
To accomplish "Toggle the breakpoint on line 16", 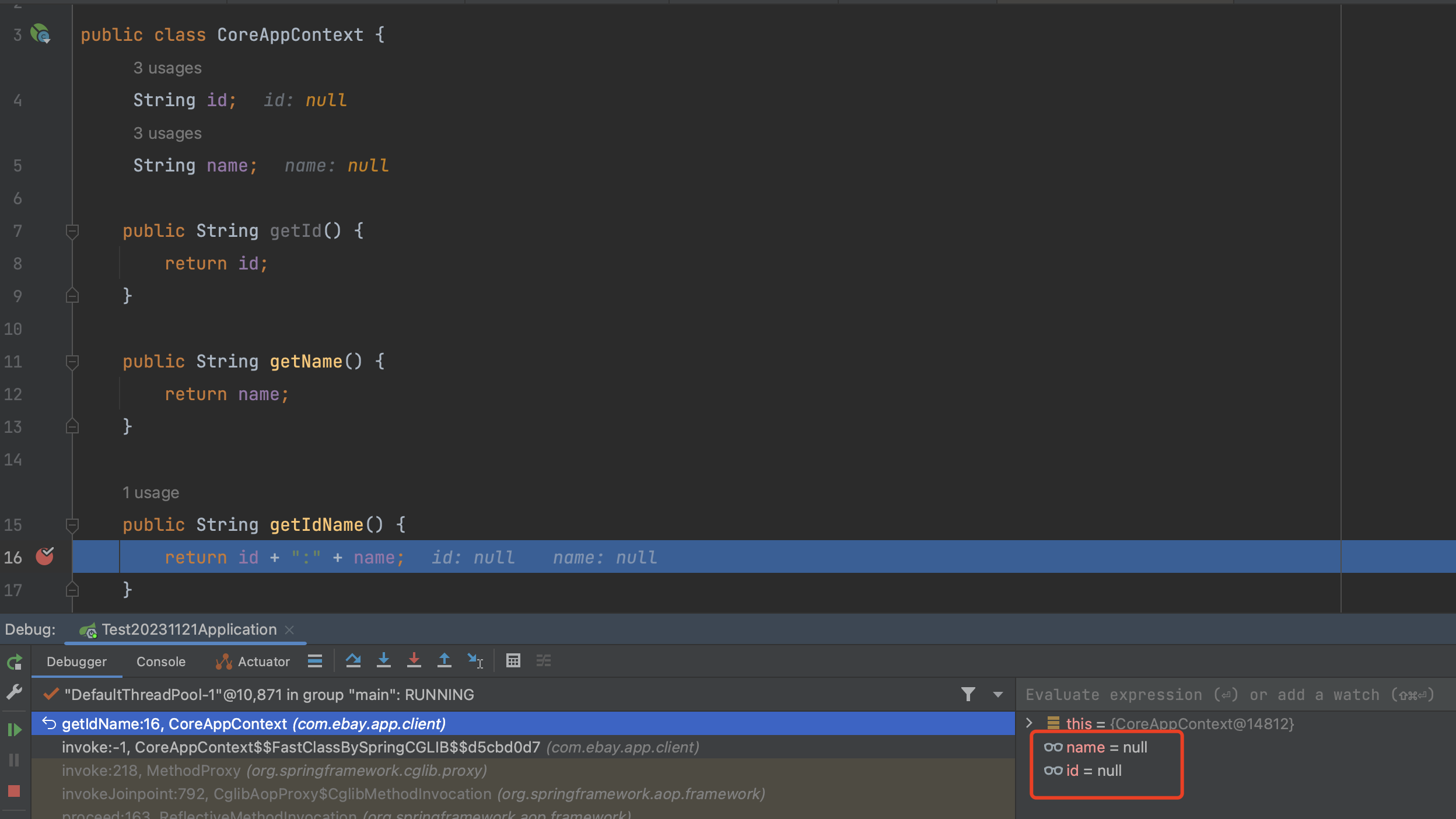I will (45, 556).
